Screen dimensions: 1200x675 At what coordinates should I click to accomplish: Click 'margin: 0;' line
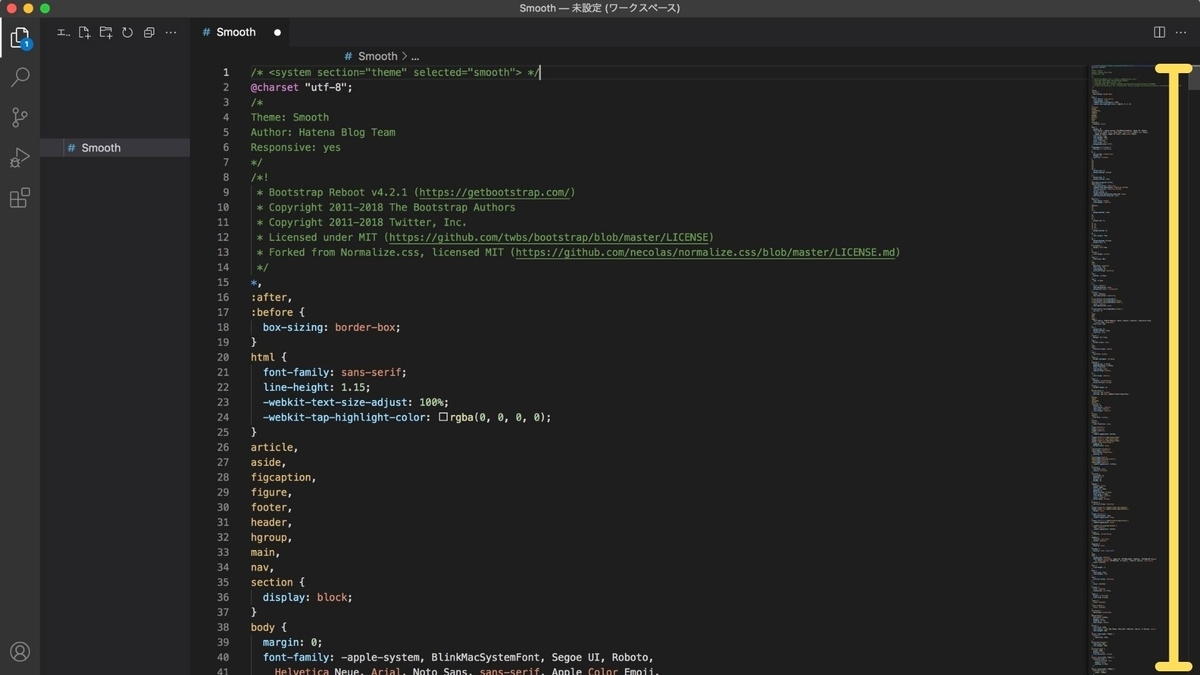click(292, 642)
